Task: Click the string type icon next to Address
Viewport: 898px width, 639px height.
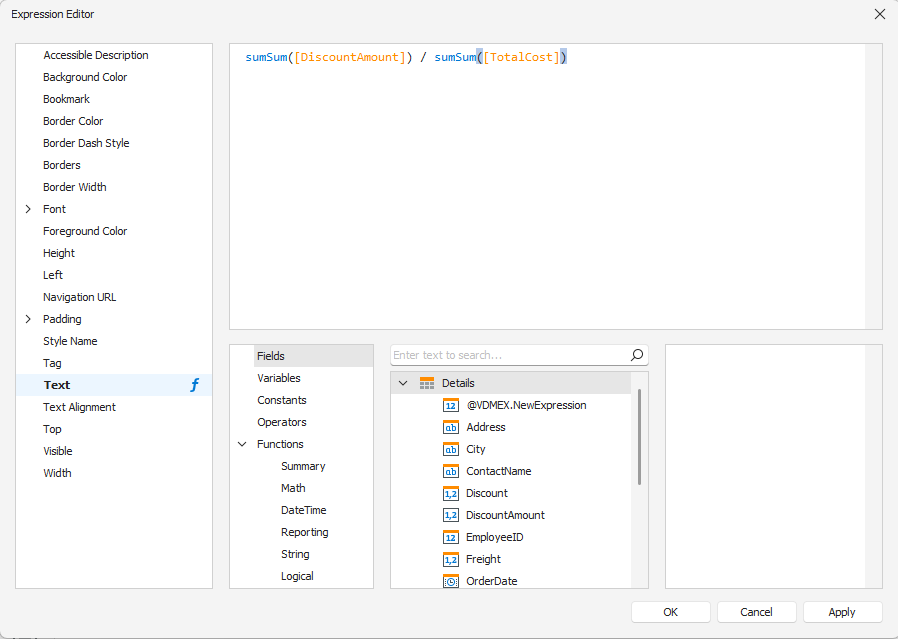Action: coord(451,427)
